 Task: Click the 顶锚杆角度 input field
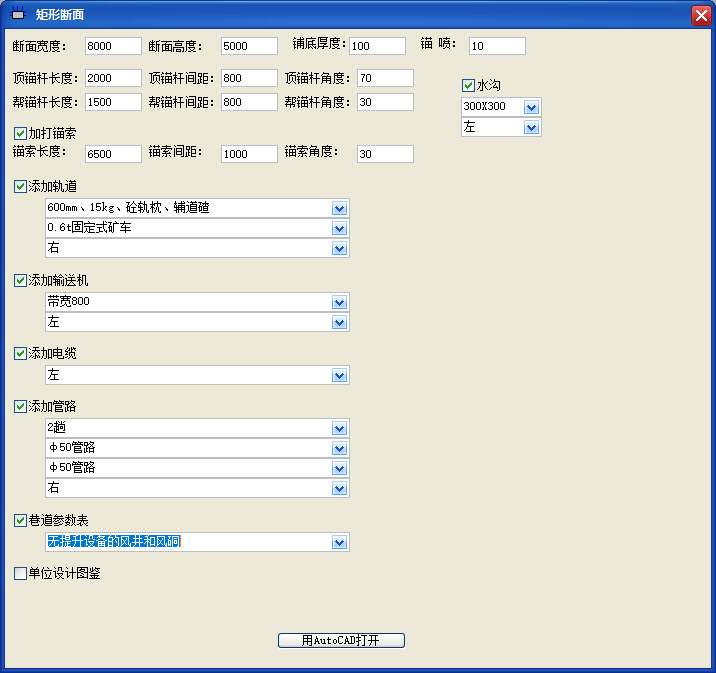pyautogui.click(x=384, y=78)
